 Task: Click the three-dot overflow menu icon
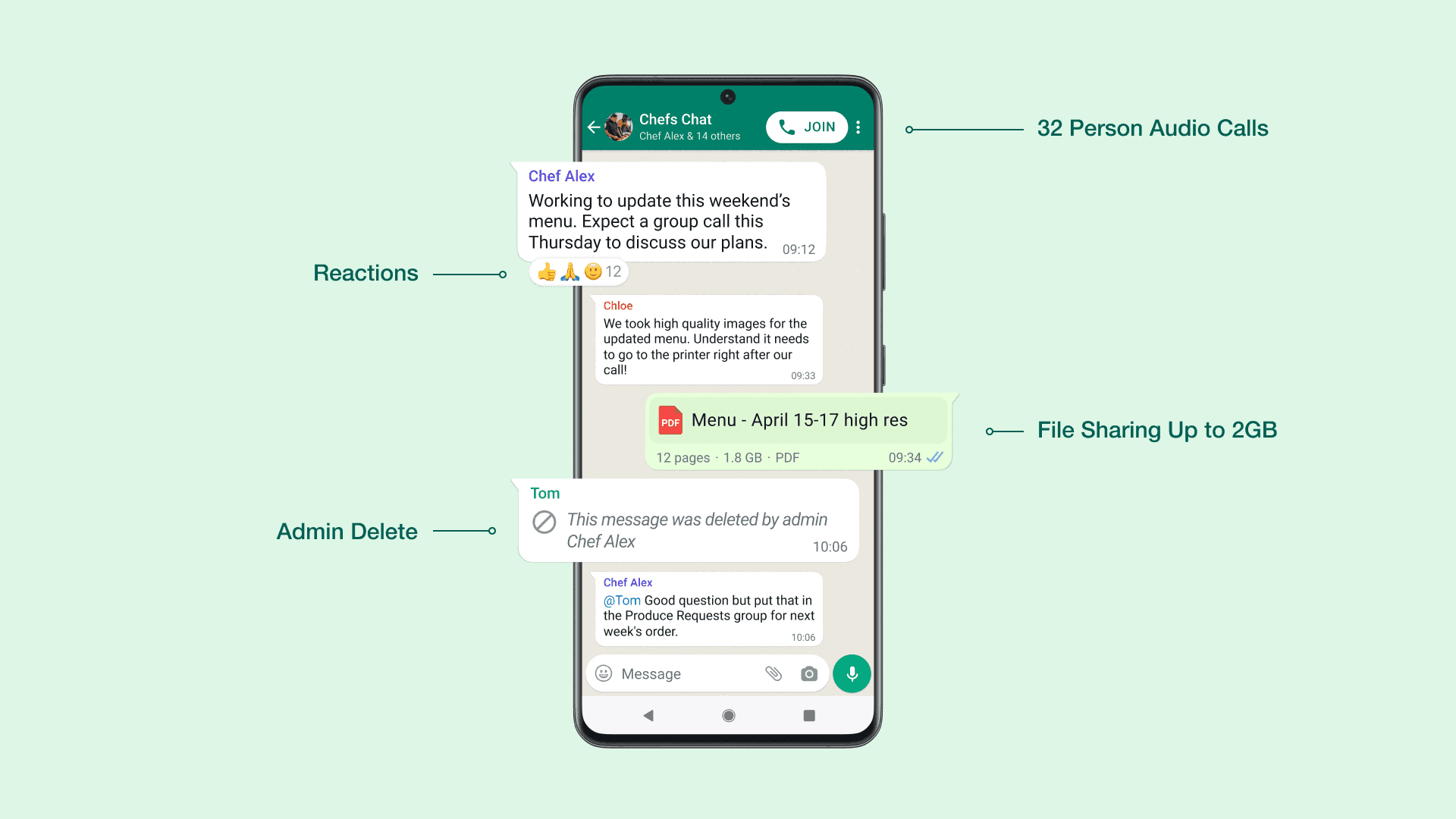[857, 127]
